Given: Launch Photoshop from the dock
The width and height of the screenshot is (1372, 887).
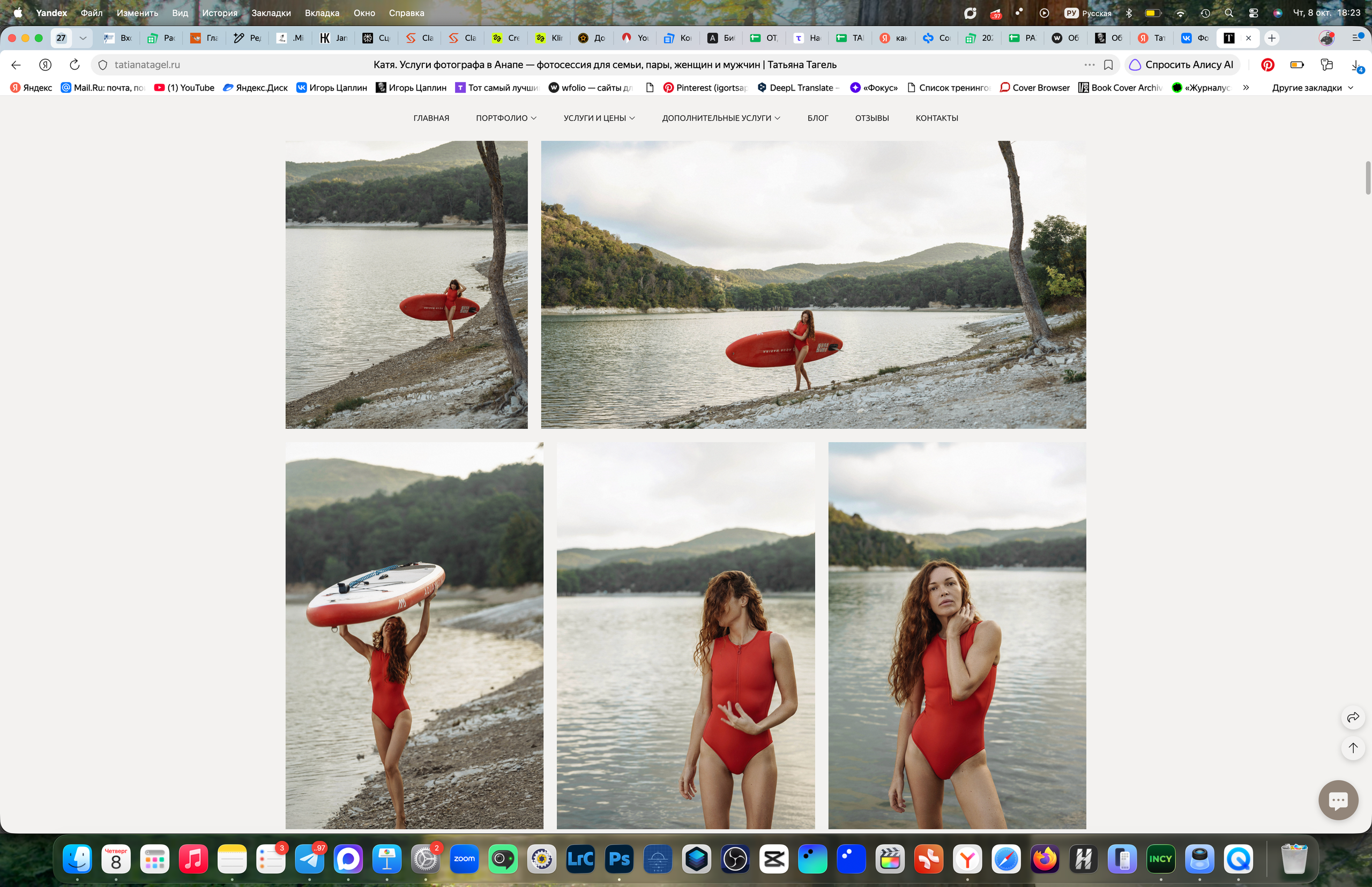Looking at the screenshot, I should pos(619,859).
